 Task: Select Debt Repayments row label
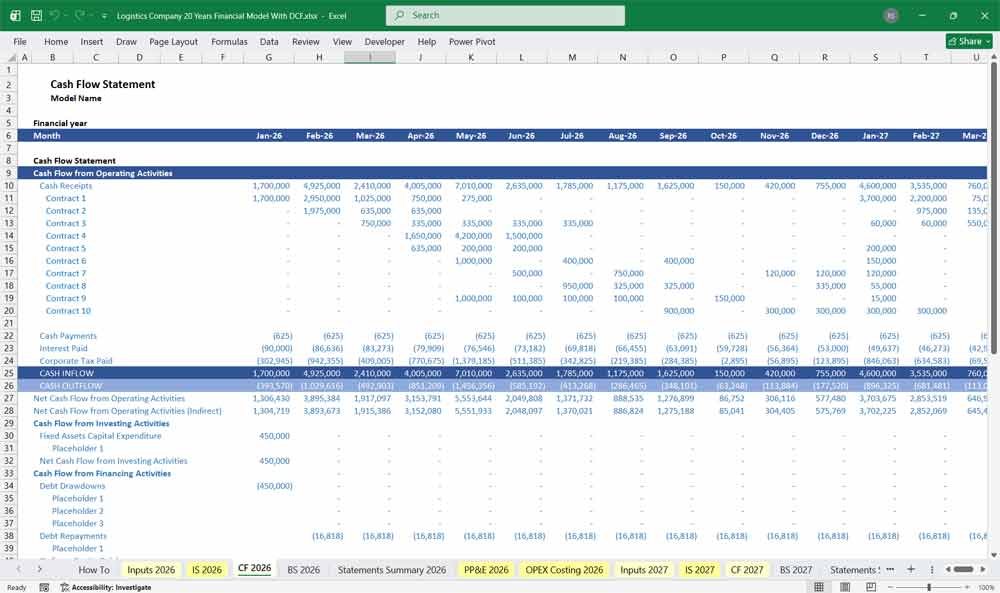click(73, 536)
